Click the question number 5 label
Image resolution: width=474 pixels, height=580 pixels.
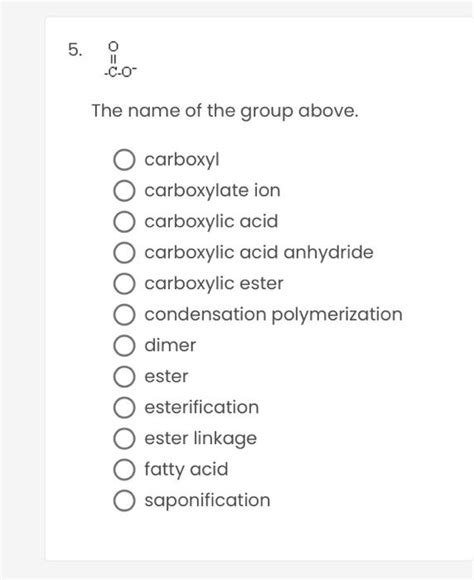[x=75, y=49]
